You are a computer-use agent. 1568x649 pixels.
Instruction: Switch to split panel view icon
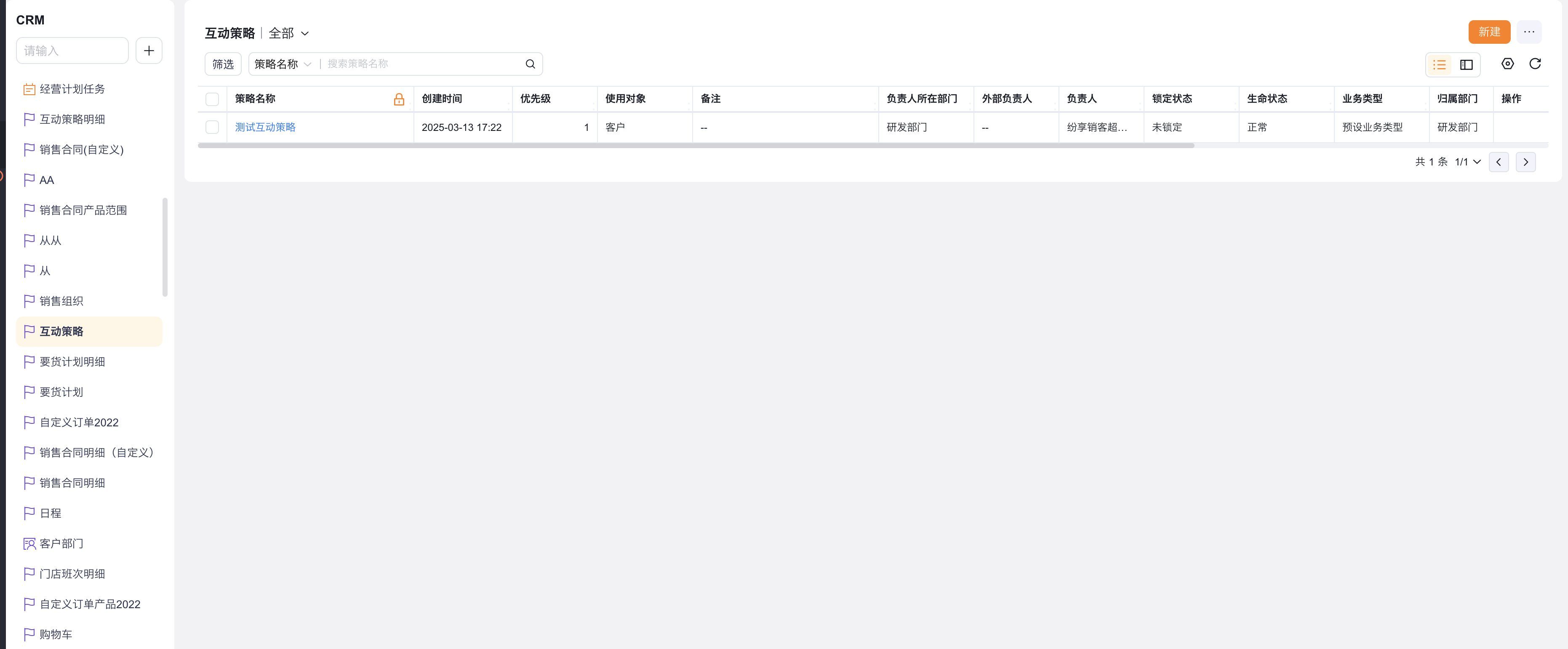coord(1466,64)
